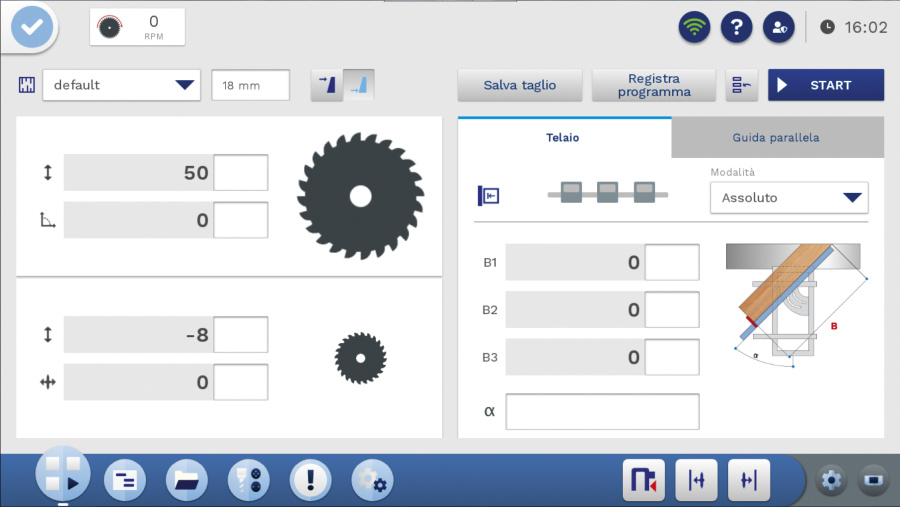This screenshot has height=507, width=900.
Task: Open the tools and blades icon in bottom bar
Action: [248, 480]
